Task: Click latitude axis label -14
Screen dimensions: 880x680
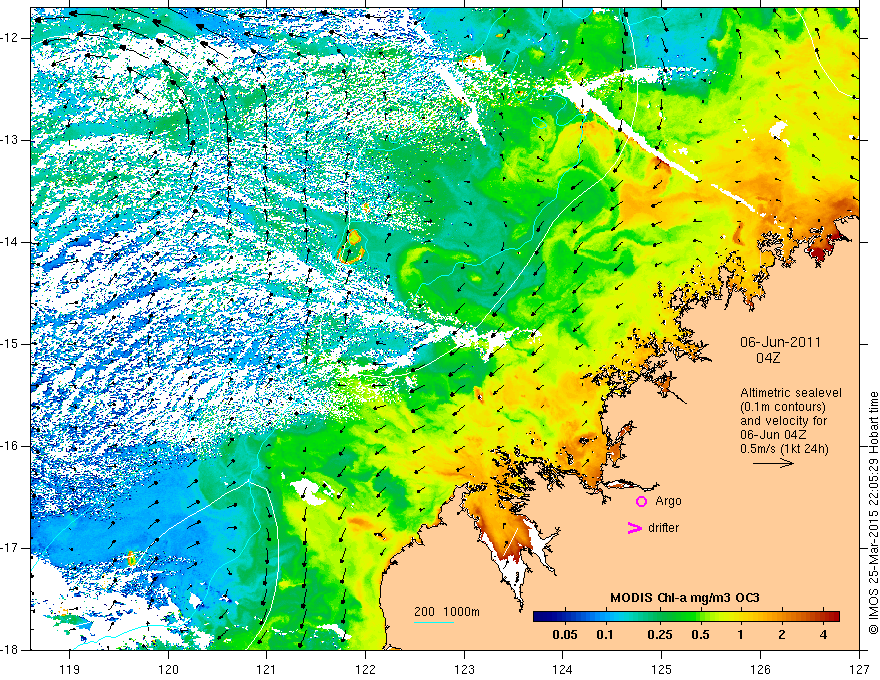Action: pos(11,242)
